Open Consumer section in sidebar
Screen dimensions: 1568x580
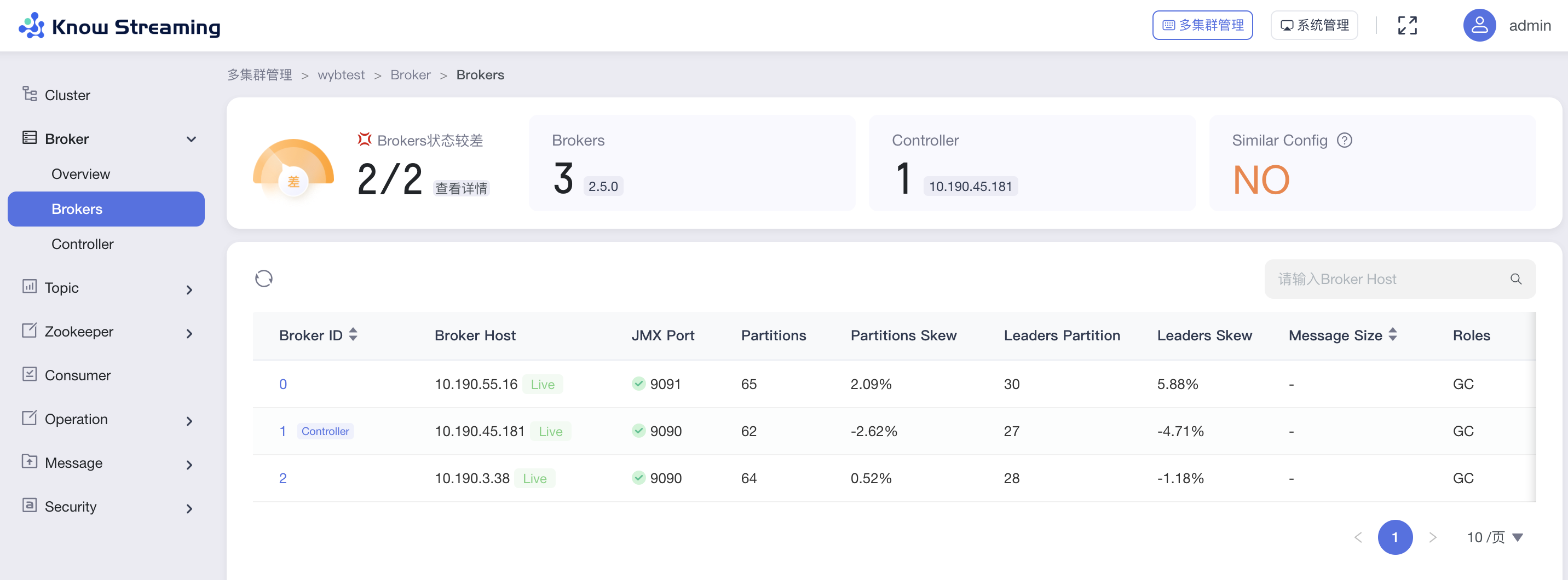(77, 375)
